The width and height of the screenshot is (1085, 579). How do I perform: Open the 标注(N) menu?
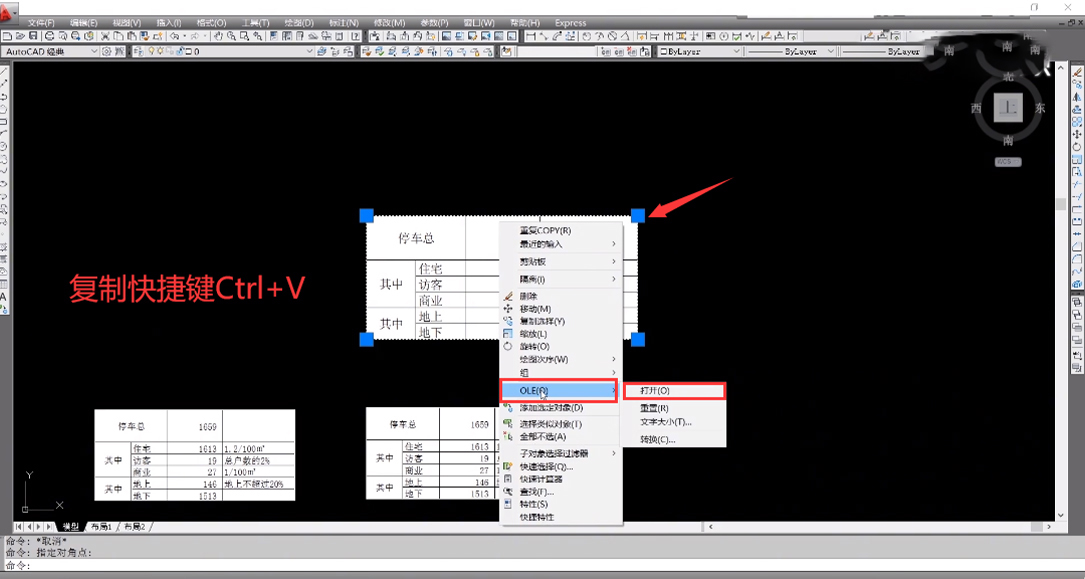tap(345, 23)
